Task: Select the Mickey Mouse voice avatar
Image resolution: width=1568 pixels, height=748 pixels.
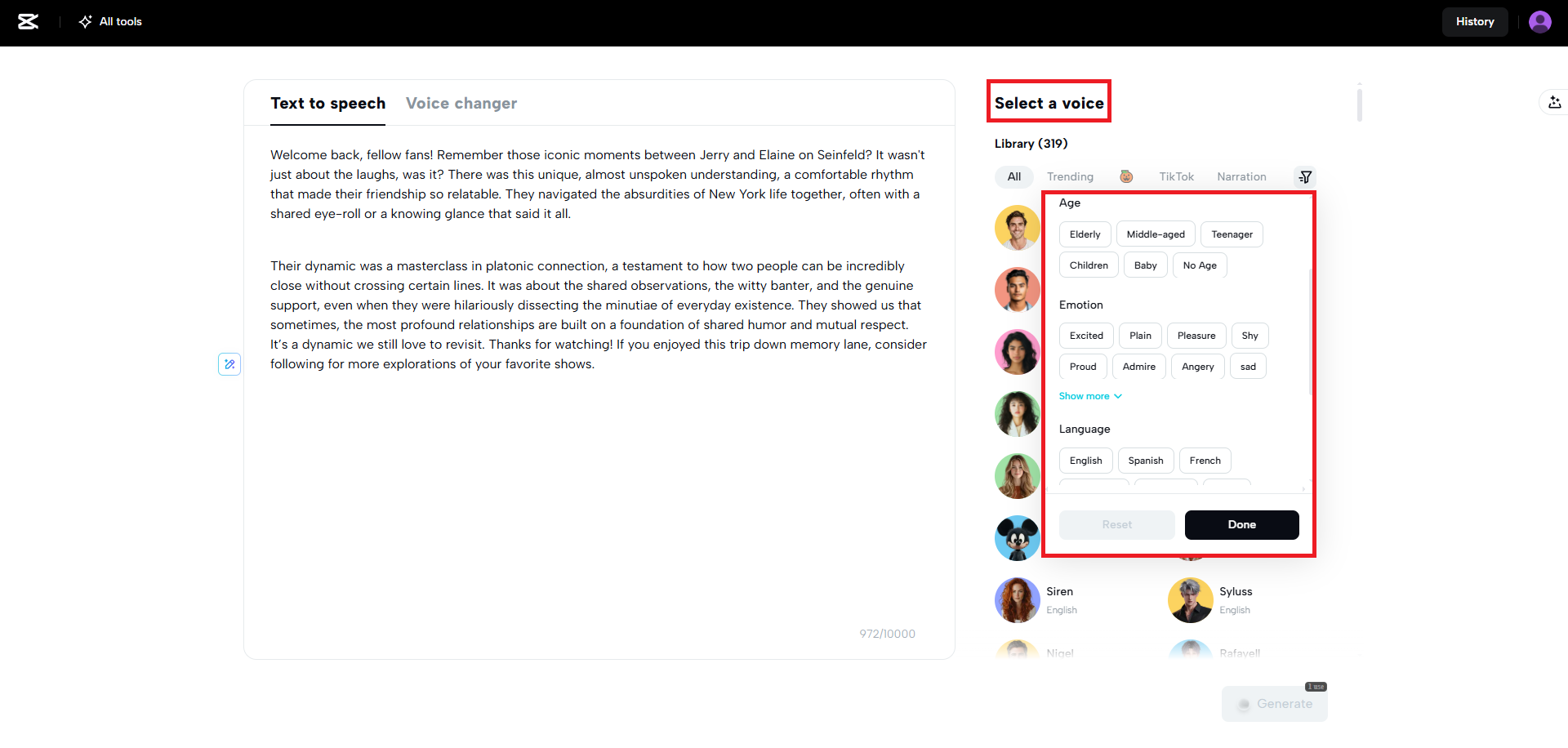Action: (1017, 538)
